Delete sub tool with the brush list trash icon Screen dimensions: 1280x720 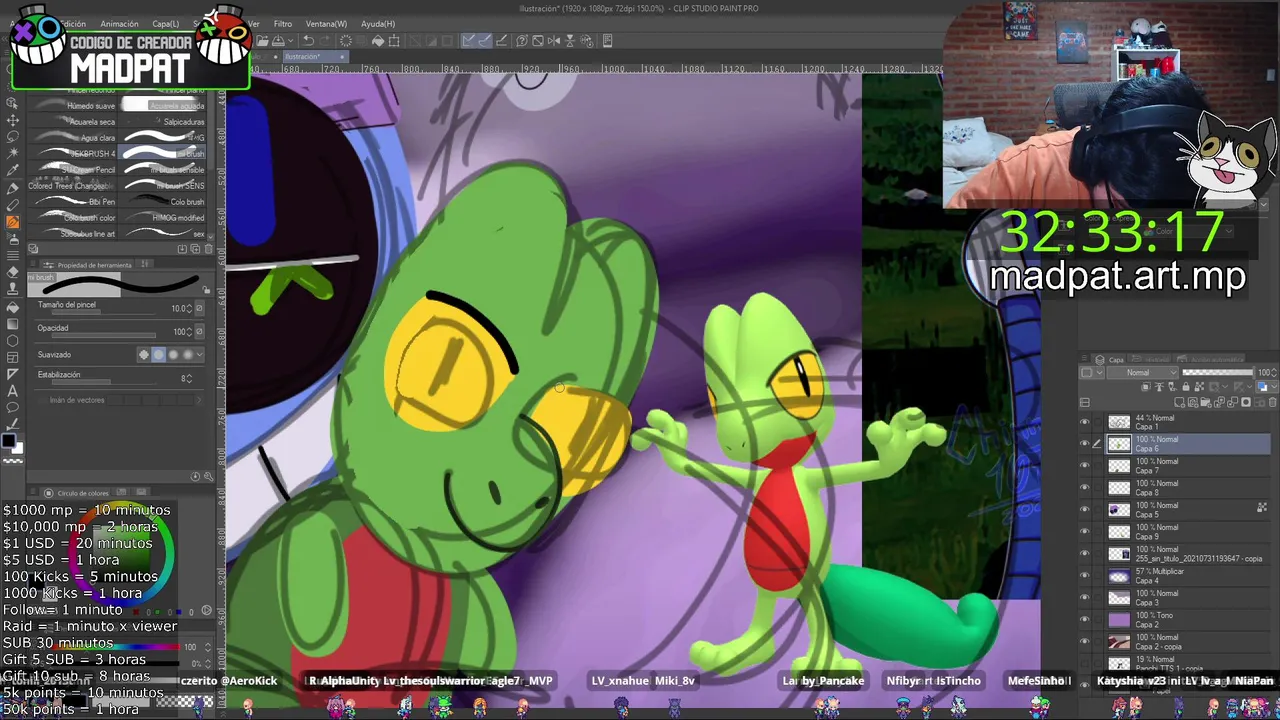point(208,249)
